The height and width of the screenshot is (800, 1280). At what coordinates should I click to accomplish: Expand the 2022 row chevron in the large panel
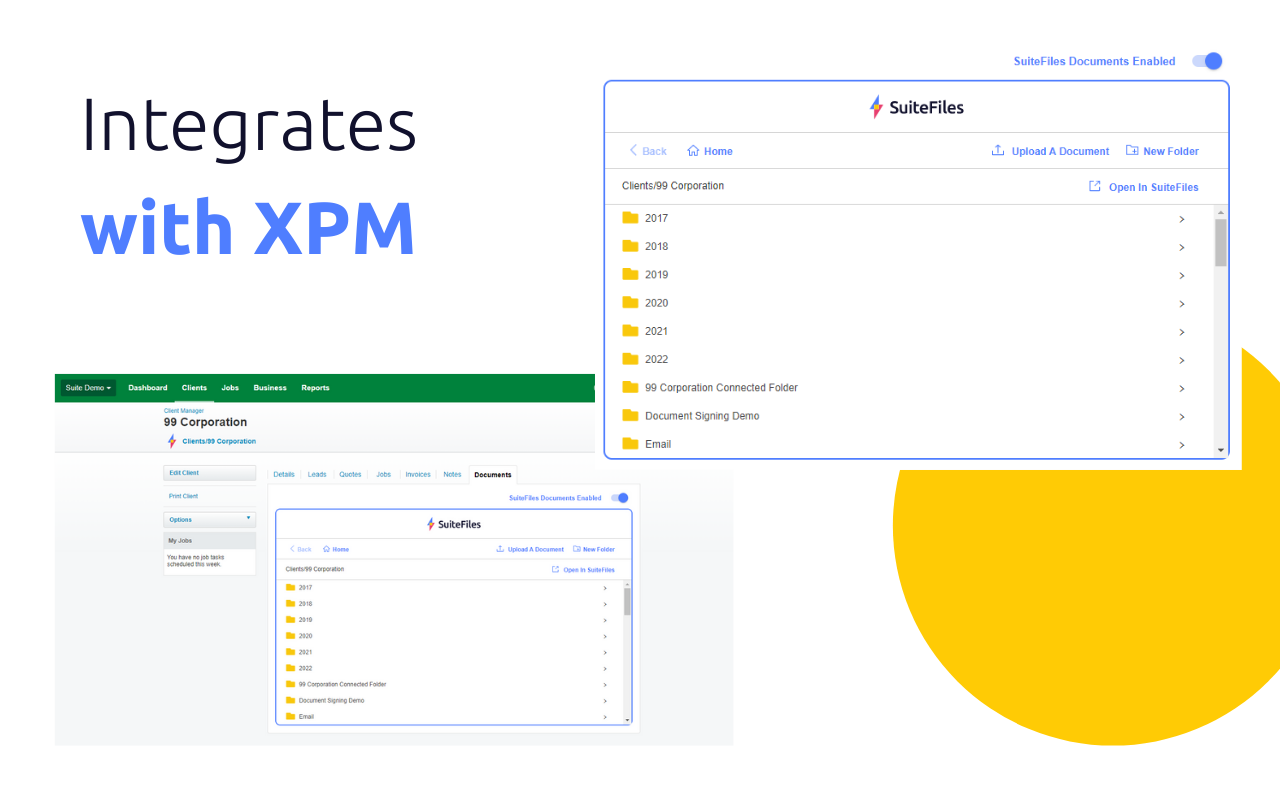point(1182,360)
